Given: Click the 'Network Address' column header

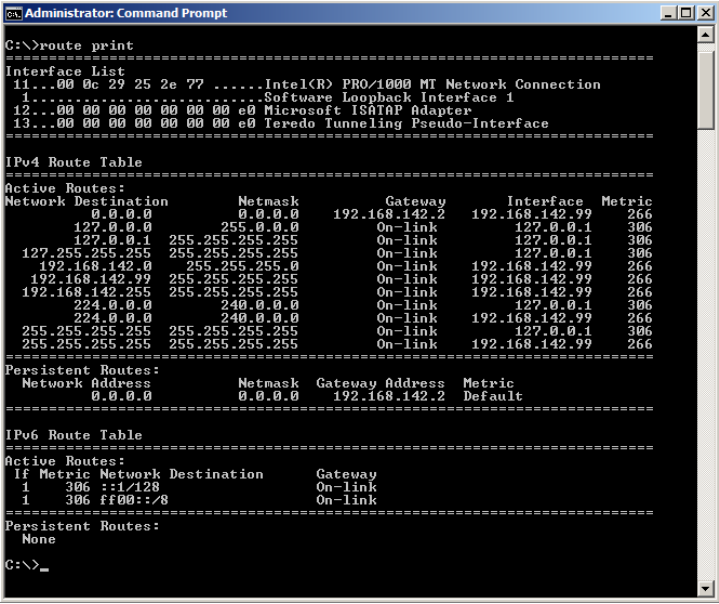Looking at the screenshot, I should (x=86, y=383).
